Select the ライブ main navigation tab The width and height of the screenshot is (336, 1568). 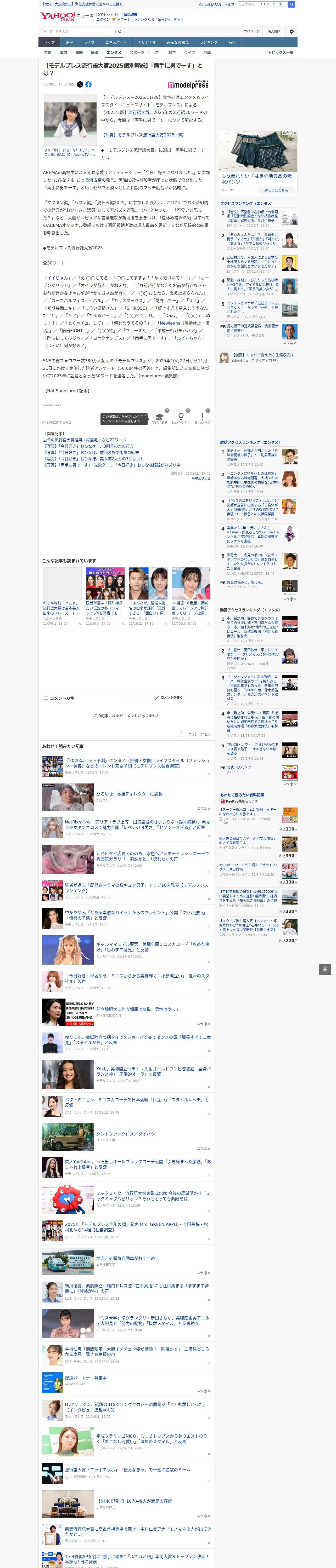coord(89,43)
